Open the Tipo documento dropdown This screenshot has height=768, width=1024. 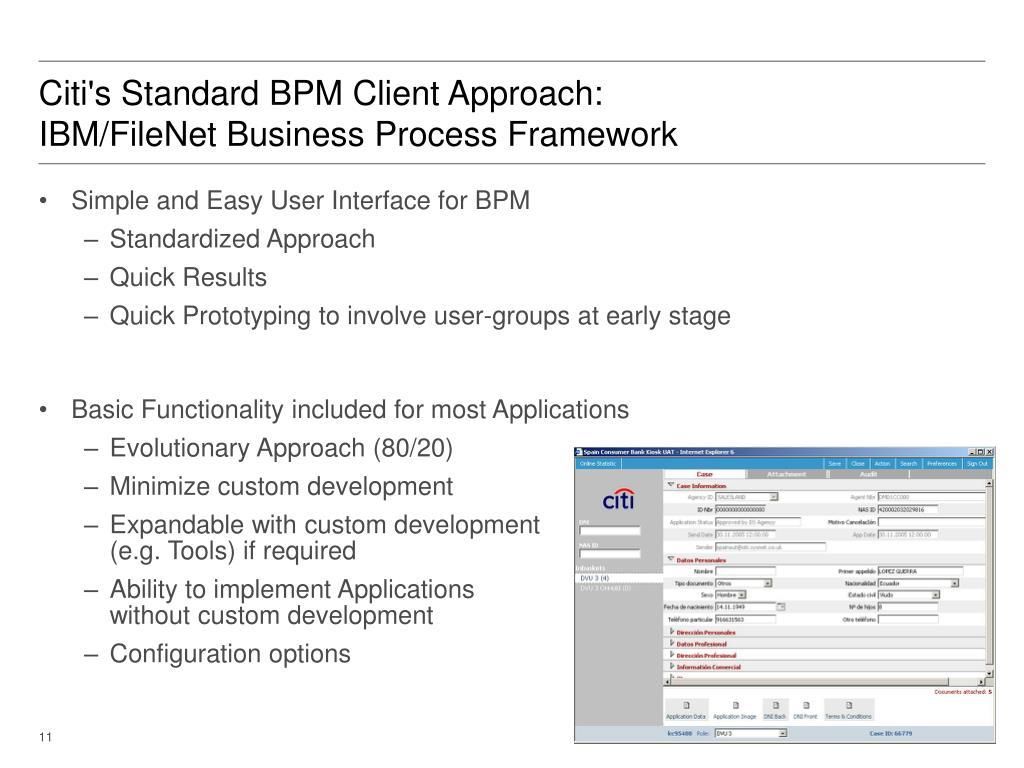[768, 583]
